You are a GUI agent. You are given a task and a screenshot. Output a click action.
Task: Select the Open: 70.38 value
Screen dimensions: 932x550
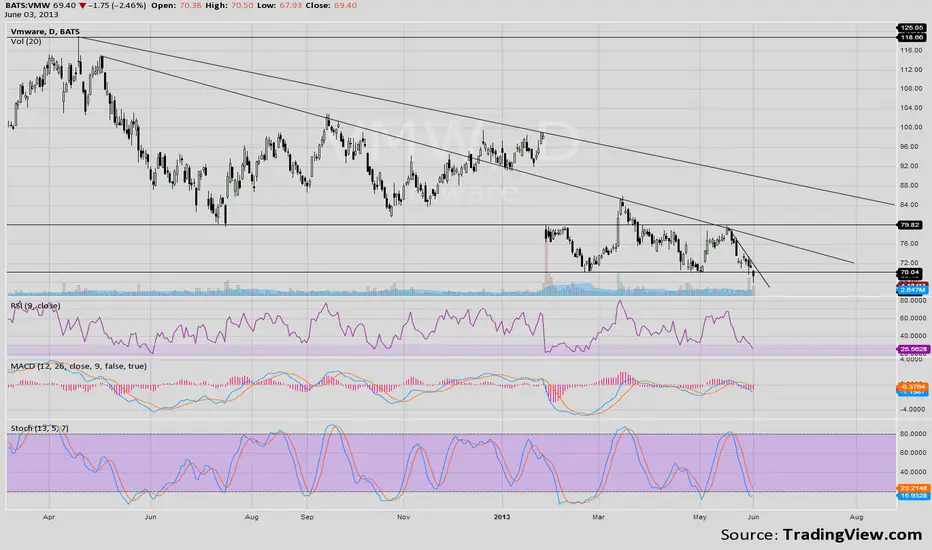tap(191, 5)
